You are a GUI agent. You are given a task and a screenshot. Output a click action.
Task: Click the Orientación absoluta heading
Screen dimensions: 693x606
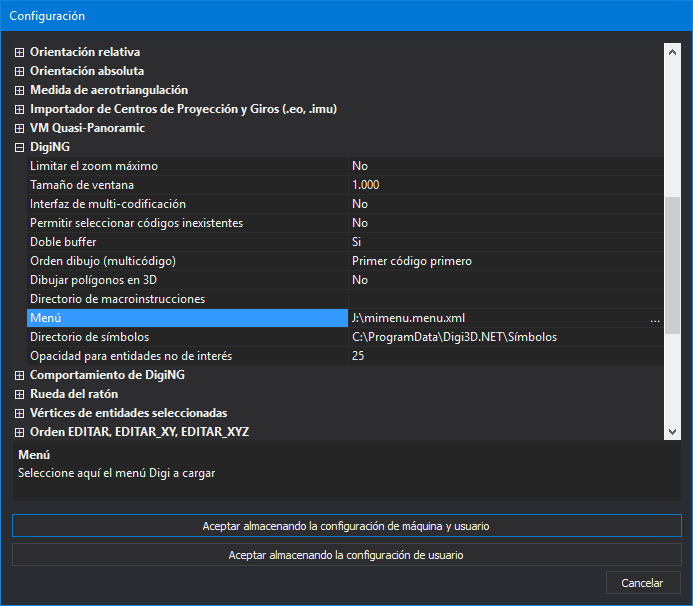pyautogui.click(x=87, y=71)
